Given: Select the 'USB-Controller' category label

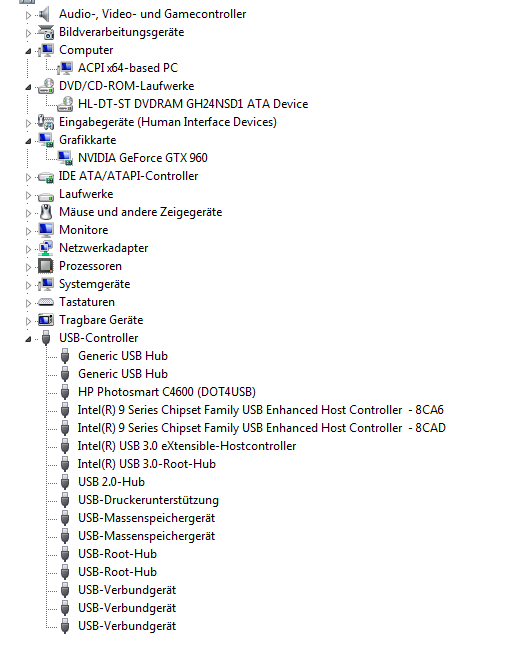Looking at the screenshot, I should (98, 338).
